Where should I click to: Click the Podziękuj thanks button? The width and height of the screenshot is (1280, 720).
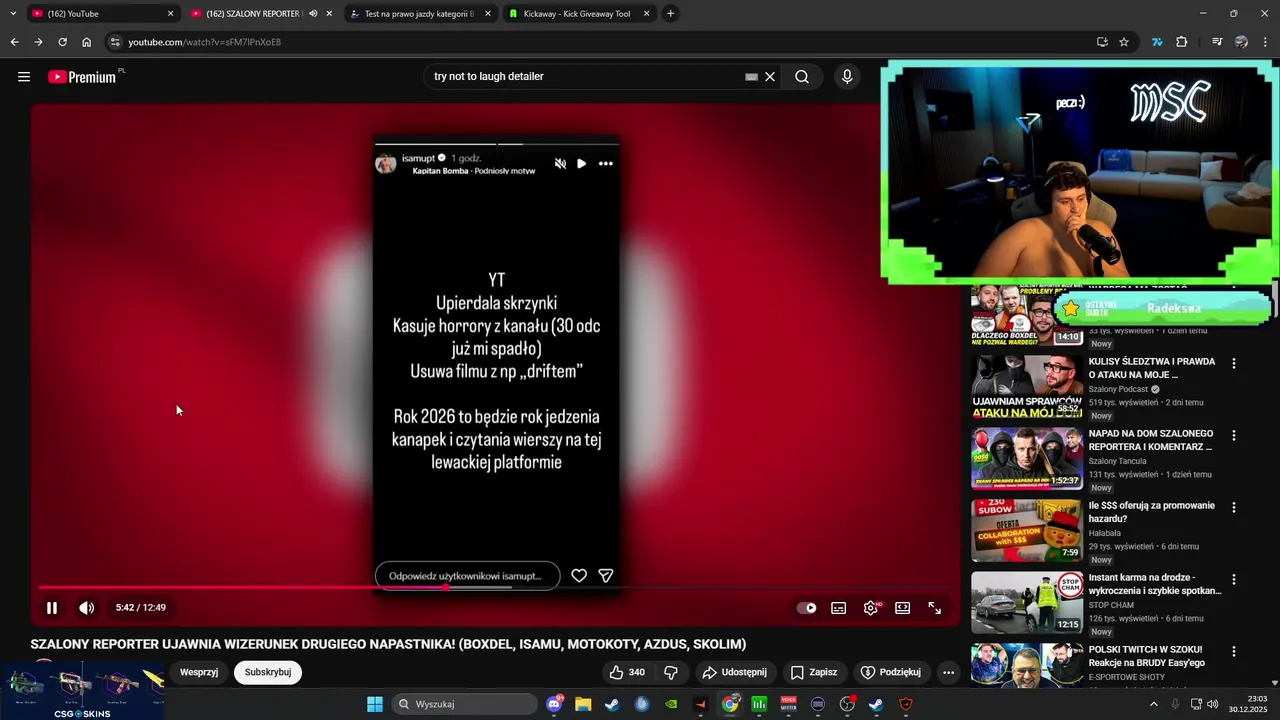pos(890,672)
